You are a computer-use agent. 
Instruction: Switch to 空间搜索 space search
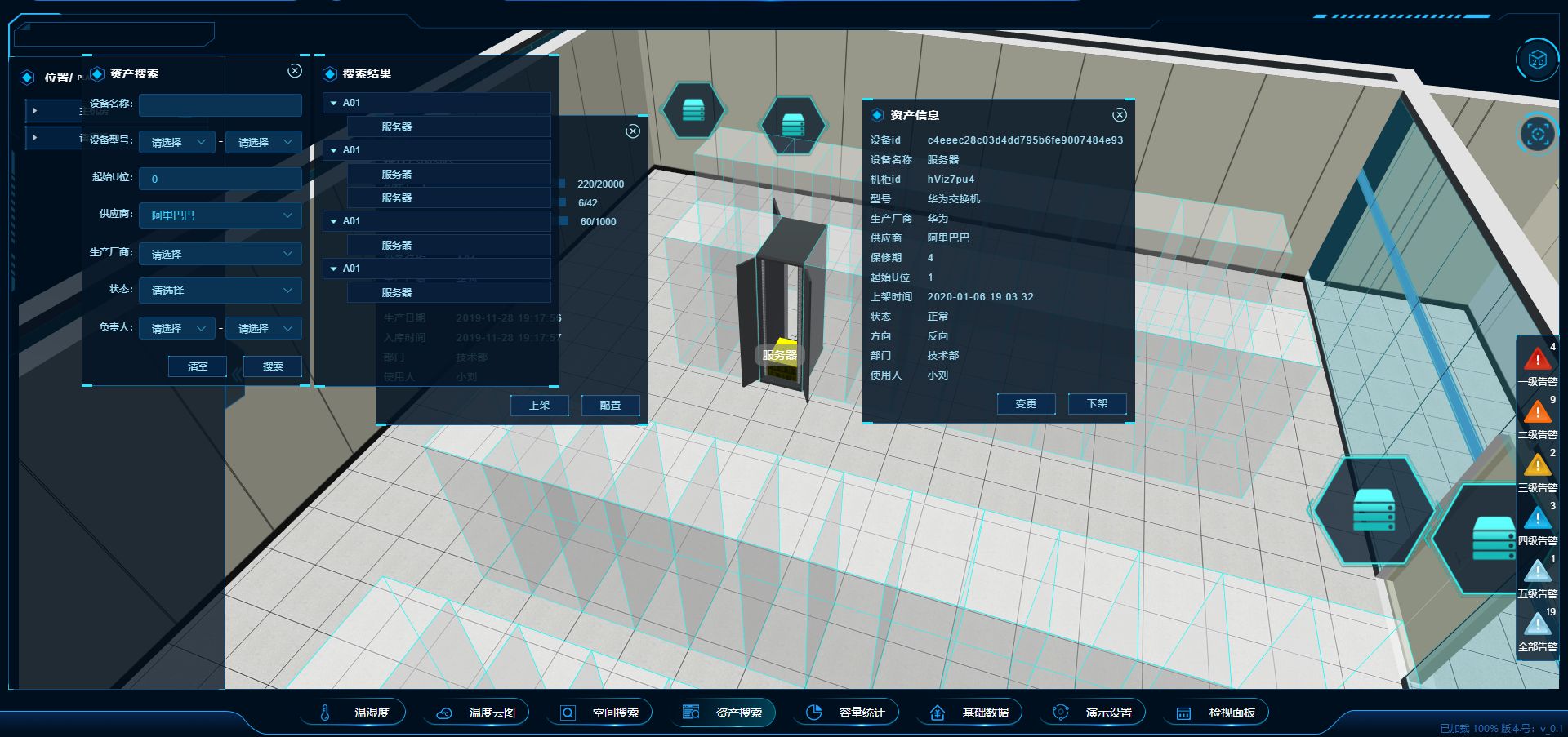[604, 713]
